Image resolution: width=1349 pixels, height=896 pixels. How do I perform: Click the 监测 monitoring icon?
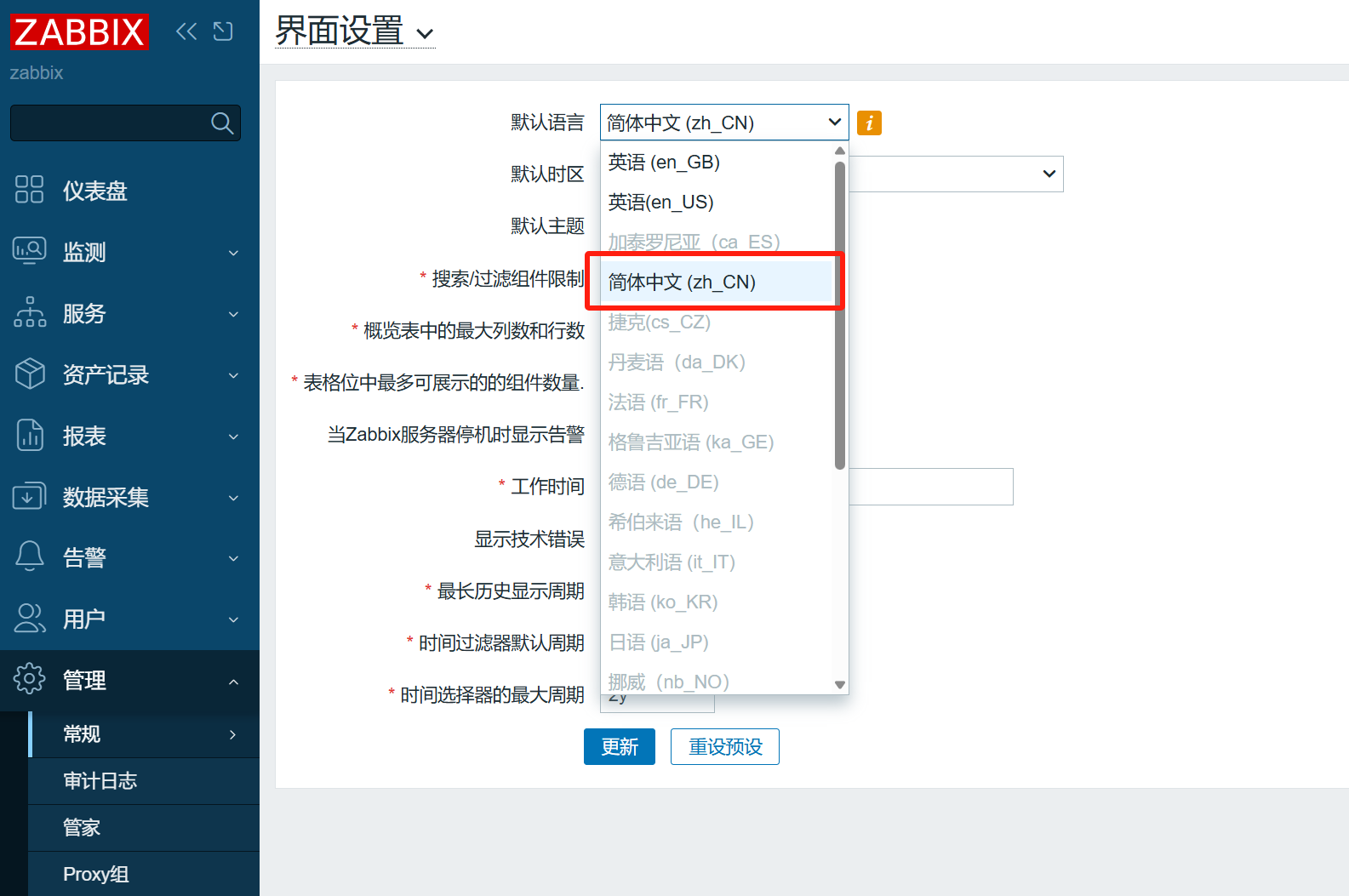[x=29, y=251]
